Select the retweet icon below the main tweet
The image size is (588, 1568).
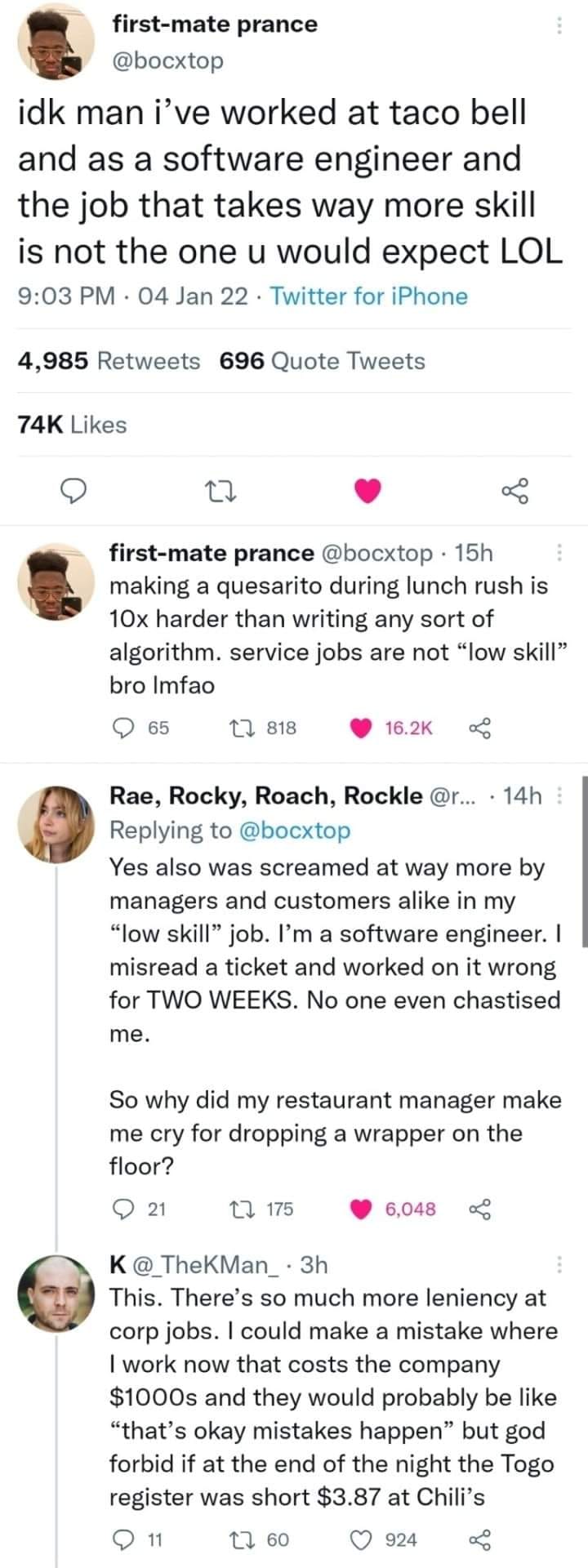[x=222, y=492]
